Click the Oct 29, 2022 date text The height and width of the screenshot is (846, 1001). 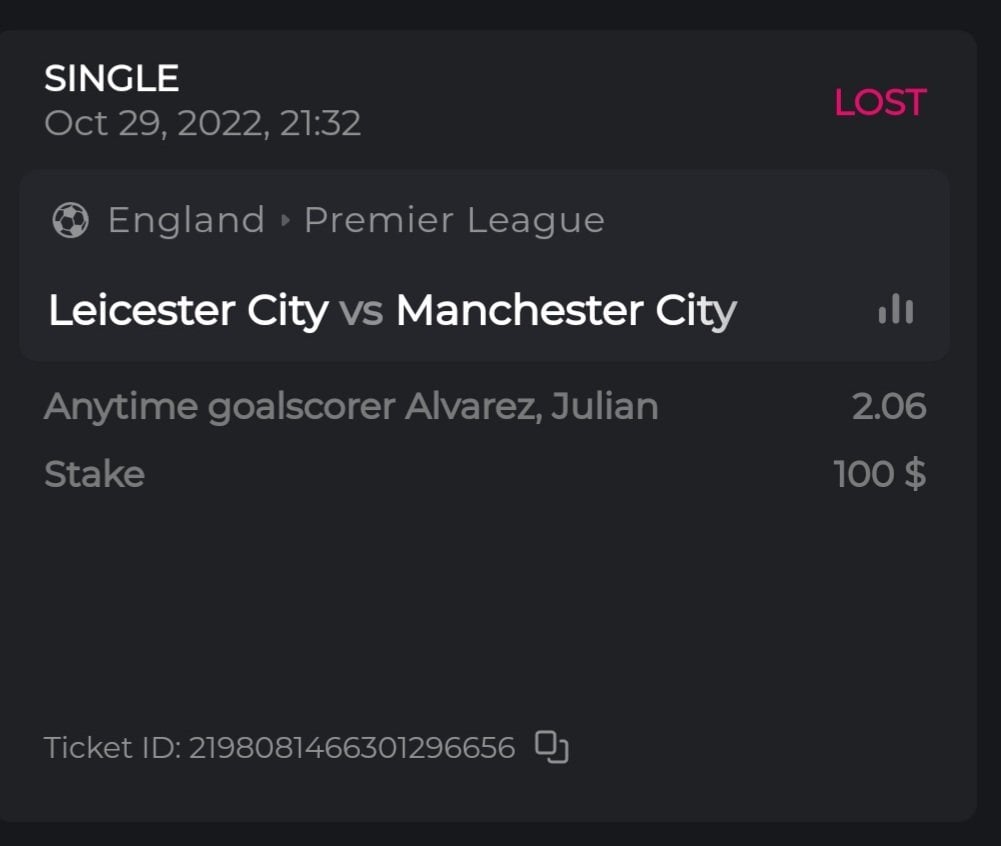pos(155,123)
